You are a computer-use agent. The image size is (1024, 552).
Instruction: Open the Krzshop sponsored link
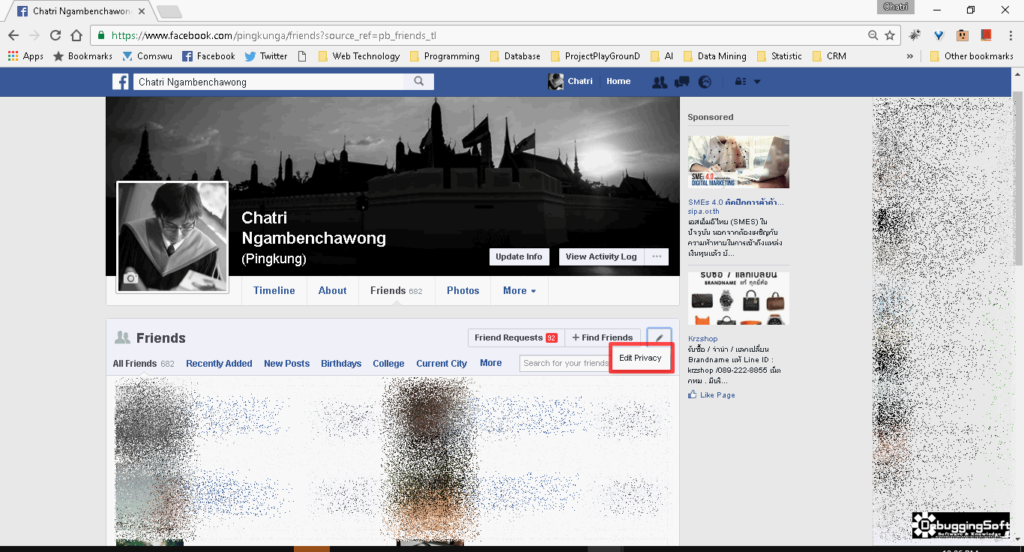click(x=703, y=338)
